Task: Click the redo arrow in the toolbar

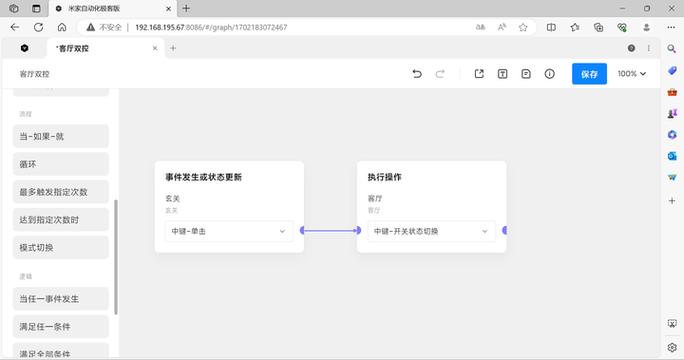Action: (x=440, y=74)
